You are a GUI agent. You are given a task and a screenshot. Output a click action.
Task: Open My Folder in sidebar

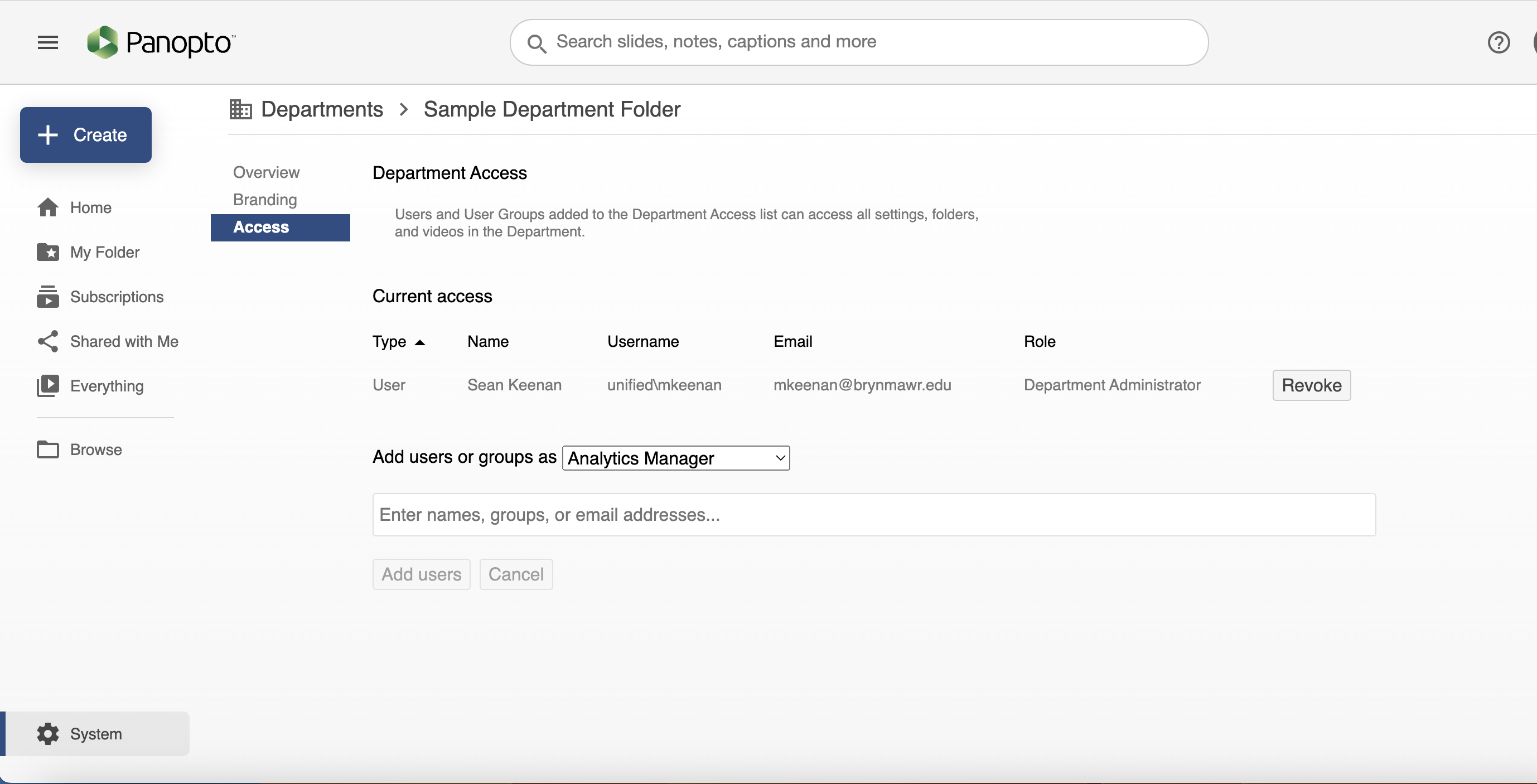pyautogui.click(x=104, y=253)
